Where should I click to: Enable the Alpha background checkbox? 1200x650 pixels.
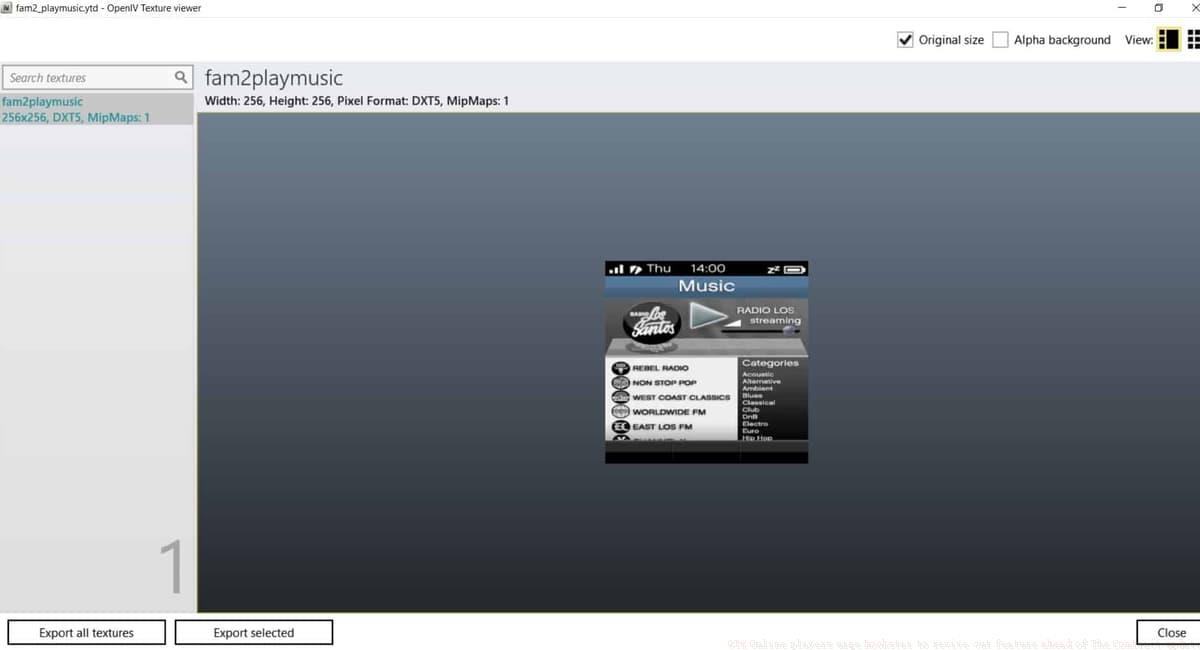[x=1000, y=40]
